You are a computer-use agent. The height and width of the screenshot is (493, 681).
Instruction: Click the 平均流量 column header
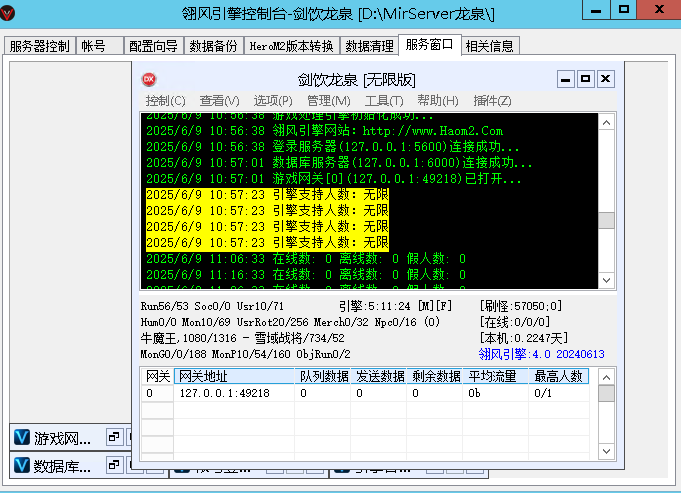496,376
